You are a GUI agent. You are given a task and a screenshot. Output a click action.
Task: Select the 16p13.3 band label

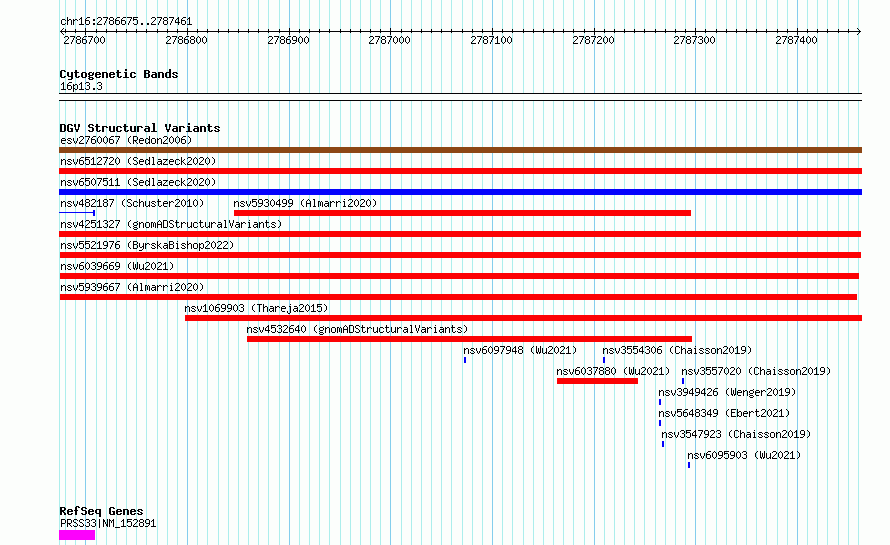[81, 86]
